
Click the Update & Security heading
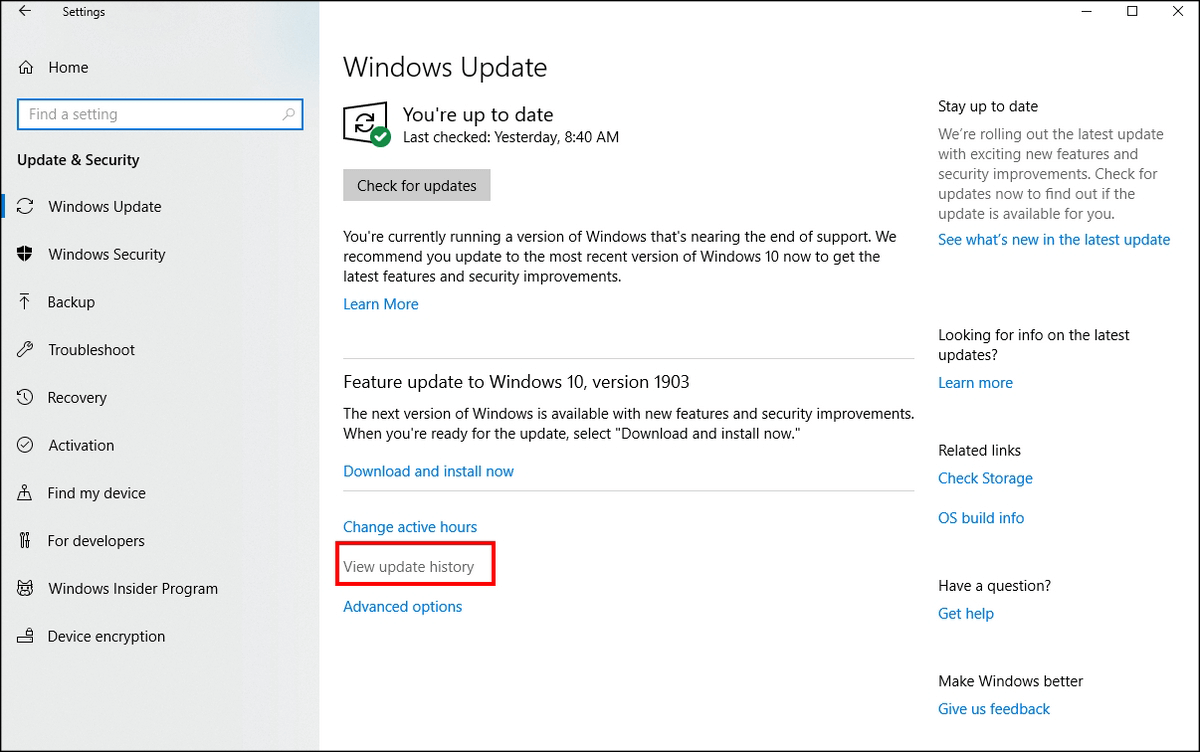click(78, 160)
